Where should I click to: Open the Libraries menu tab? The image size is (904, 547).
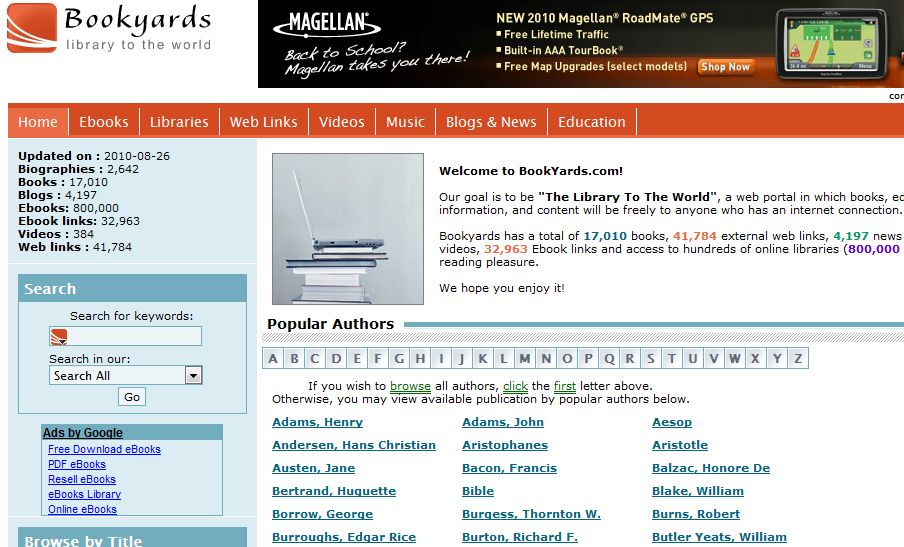coord(179,122)
